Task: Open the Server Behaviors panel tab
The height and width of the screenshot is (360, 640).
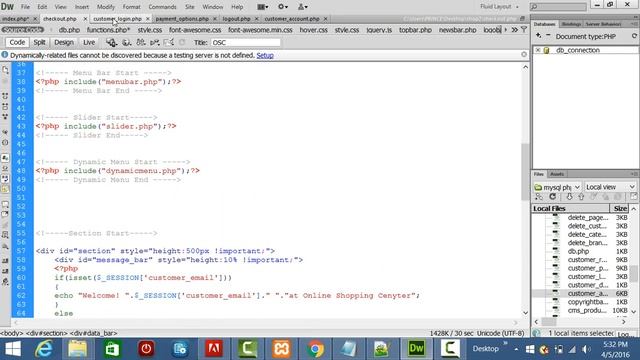Action: click(x=603, y=24)
